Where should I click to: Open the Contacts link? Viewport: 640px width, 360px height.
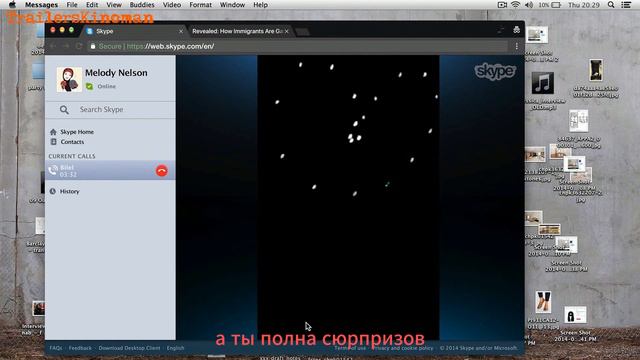(x=72, y=142)
